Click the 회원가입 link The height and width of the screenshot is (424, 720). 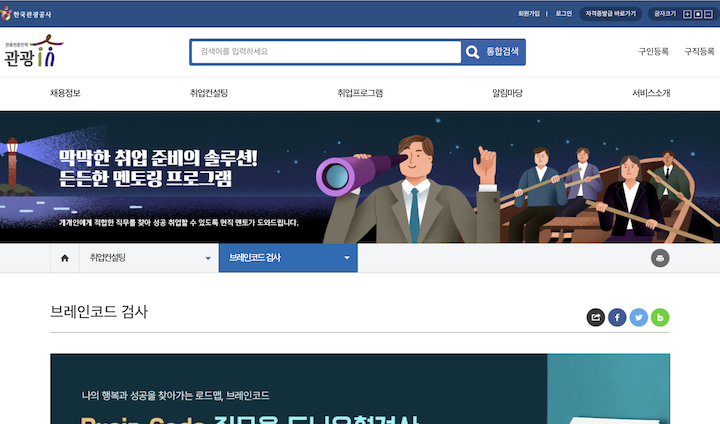pos(529,14)
